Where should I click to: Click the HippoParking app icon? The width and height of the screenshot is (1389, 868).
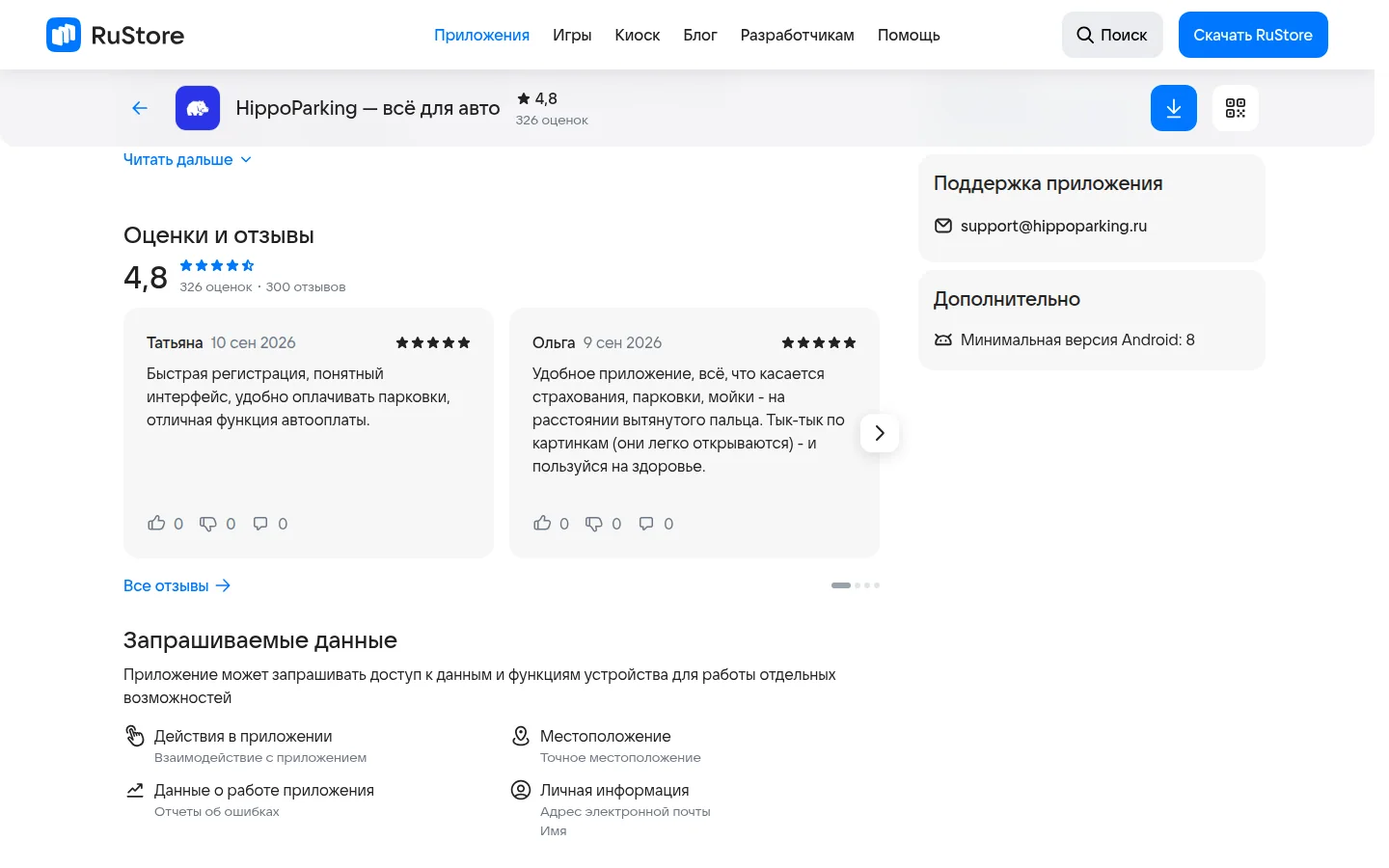pyautogui.click(x=198, y=108)
